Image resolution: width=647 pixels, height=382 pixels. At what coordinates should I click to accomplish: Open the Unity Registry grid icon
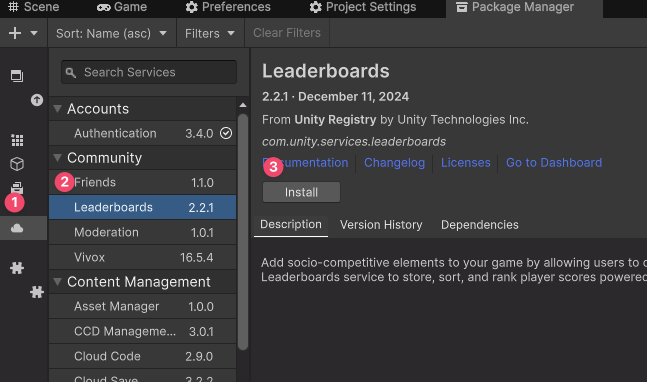click(x=17, y=140)
